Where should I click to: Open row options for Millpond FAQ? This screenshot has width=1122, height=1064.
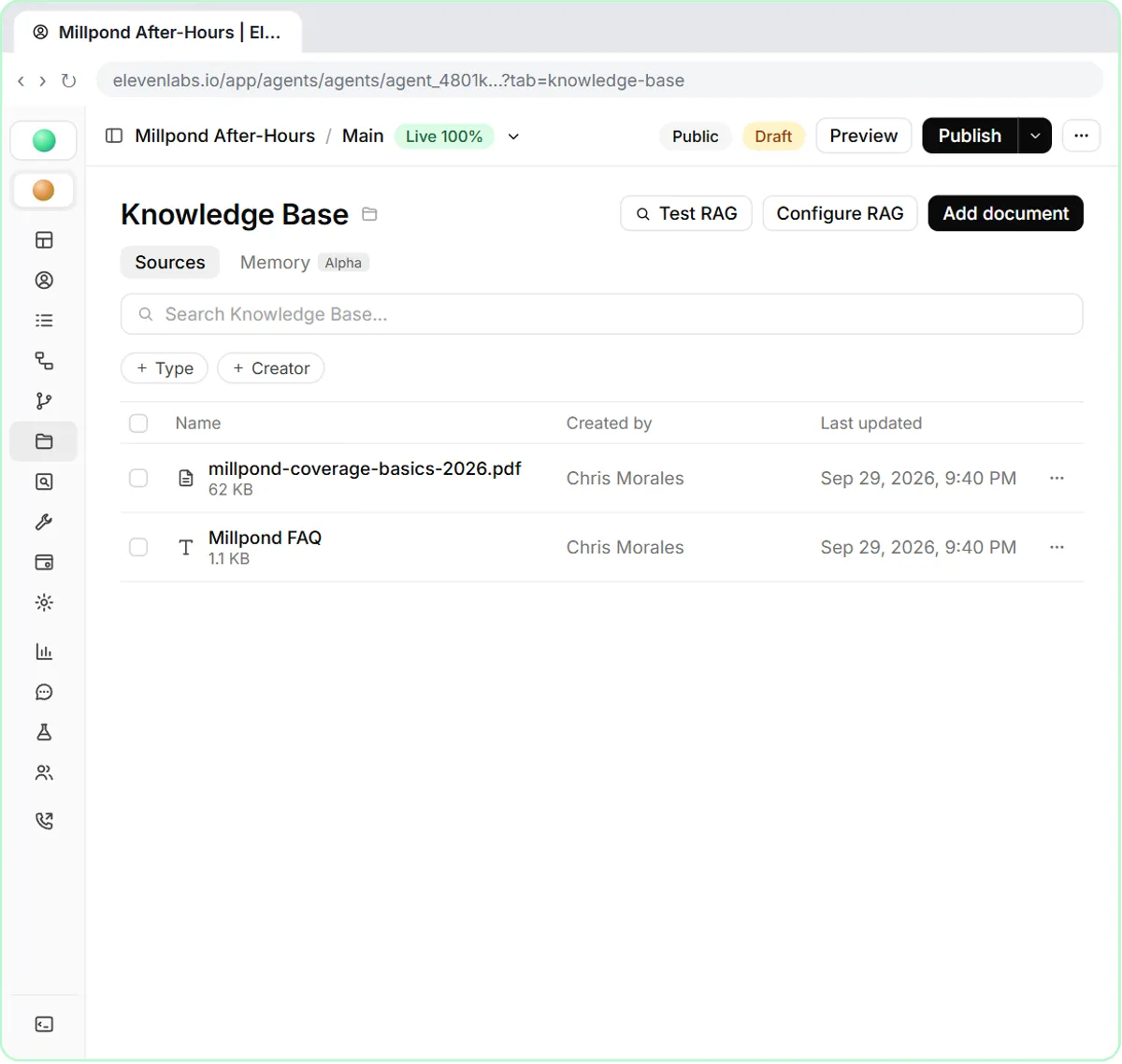1057,547
